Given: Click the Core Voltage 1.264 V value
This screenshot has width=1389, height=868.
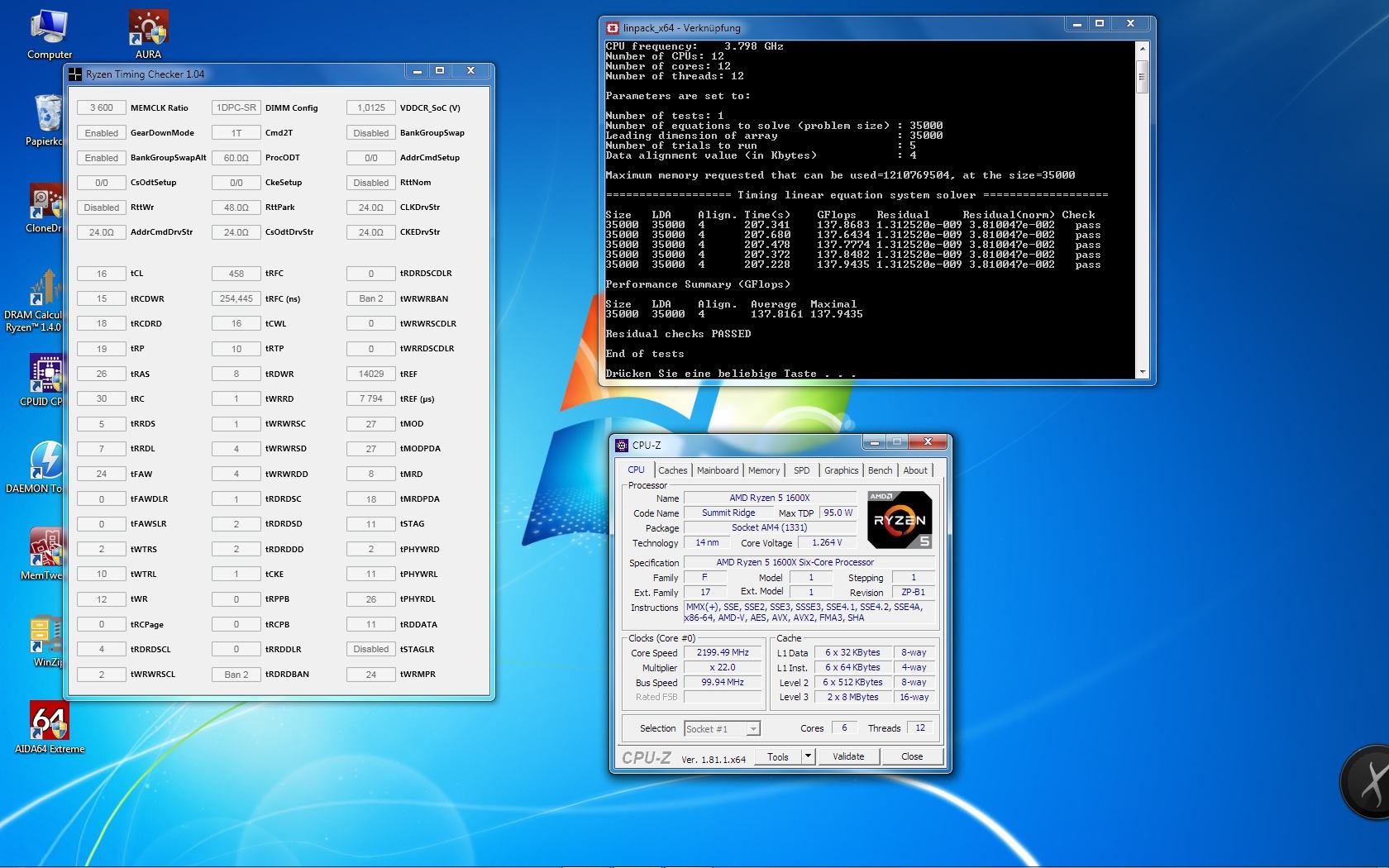Looking at the screenshot, I should (826, 542).
